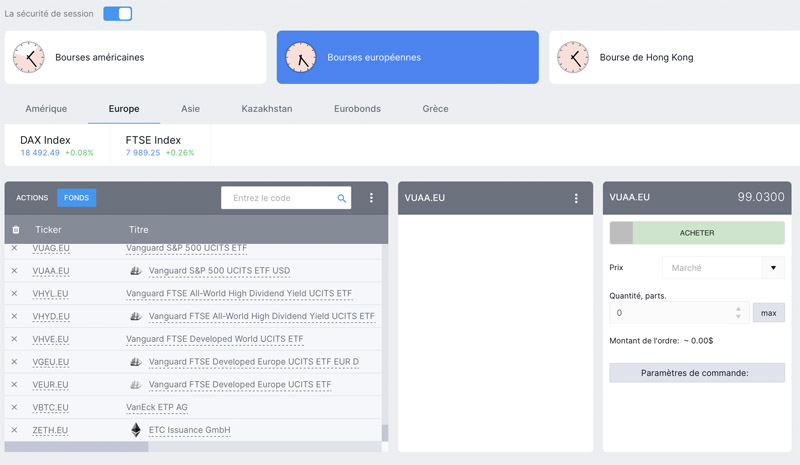This screenshot has height=465, width=800.
Task: Open Vanguard FTSE Developed Europe UCITS ETF EUR D
Action: (x=254, y=362)
